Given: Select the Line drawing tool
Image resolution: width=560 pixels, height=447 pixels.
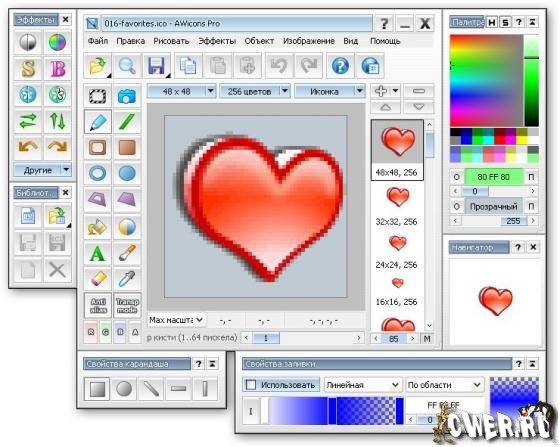Looking at the screenshot, I should click(127, 122).
